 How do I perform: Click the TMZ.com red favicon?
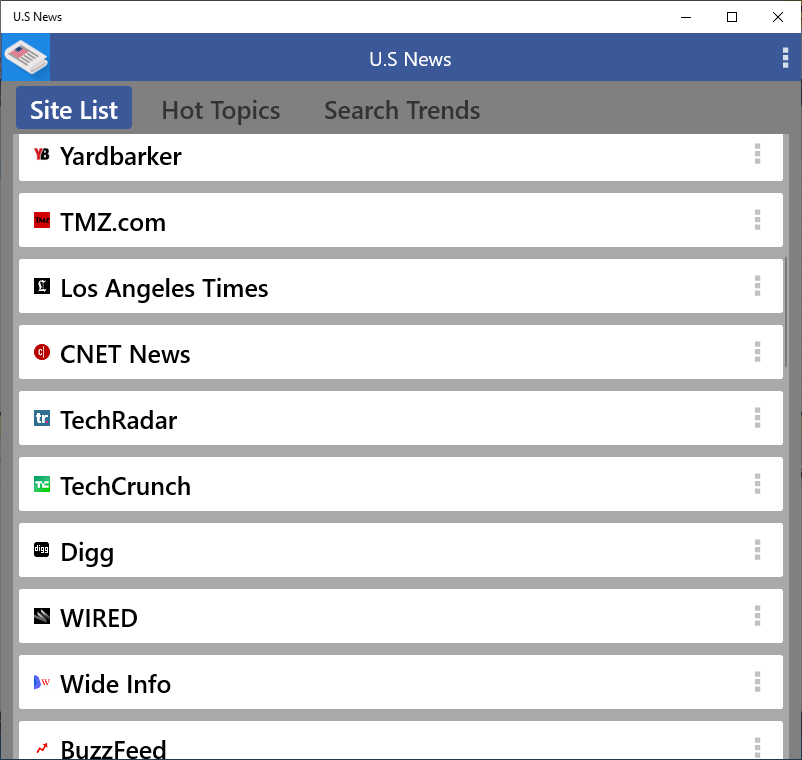[x=42, y=220]
